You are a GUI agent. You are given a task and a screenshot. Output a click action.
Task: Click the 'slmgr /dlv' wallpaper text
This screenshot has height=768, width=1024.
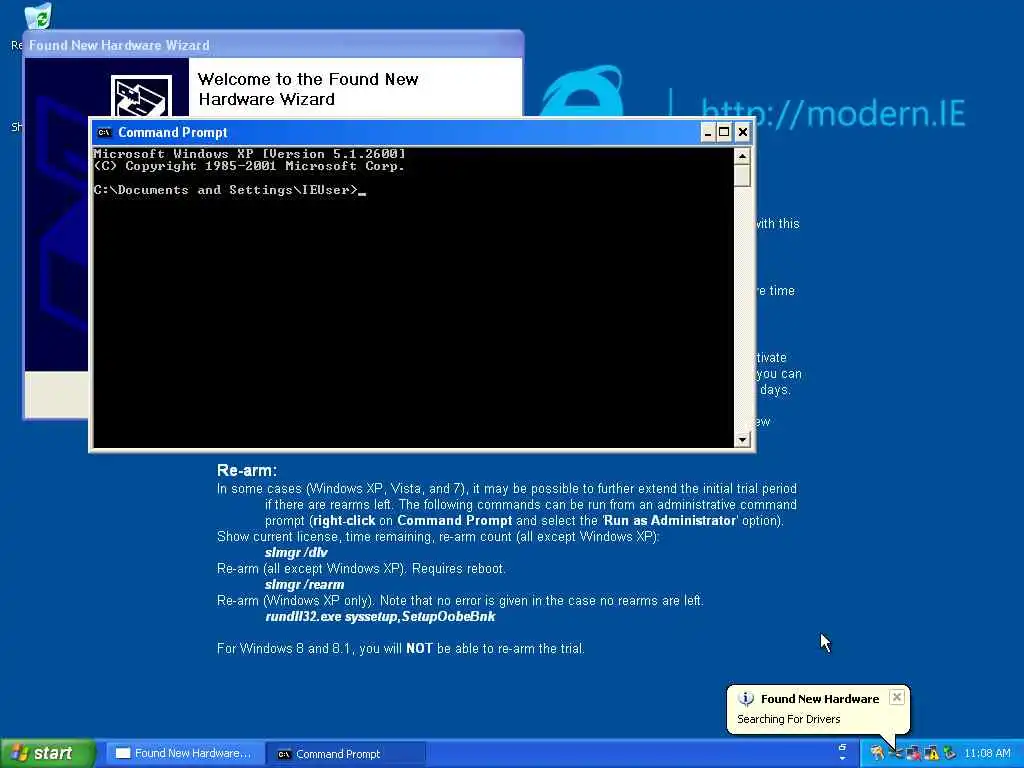(x=296, y=552)
